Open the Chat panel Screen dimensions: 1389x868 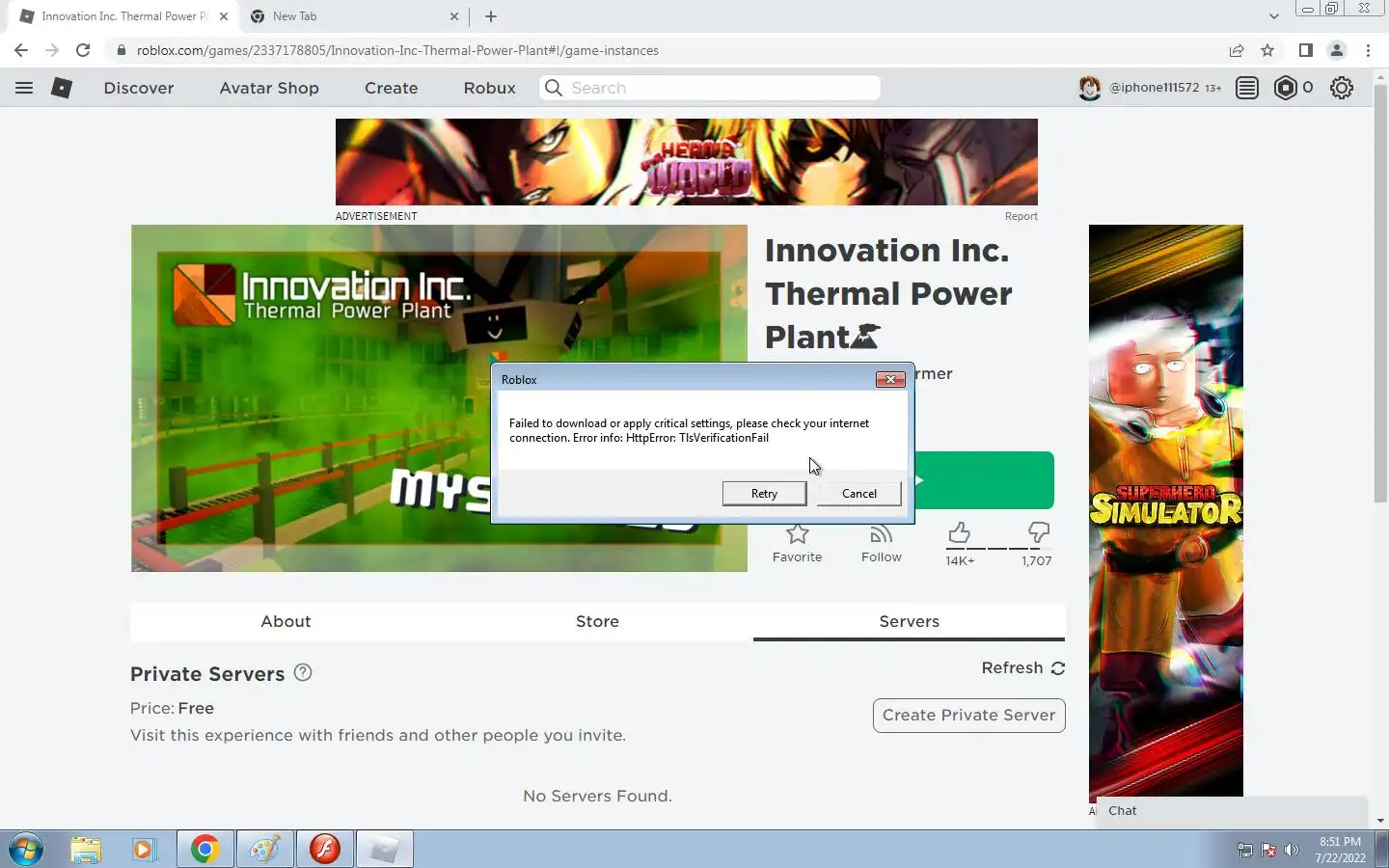pos(1232,811)
